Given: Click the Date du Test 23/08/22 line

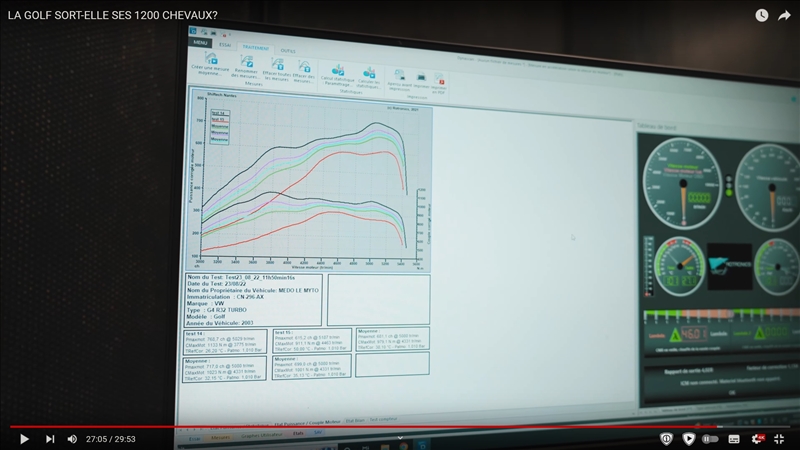Looking at the screenshot, I should coord(216,284).
